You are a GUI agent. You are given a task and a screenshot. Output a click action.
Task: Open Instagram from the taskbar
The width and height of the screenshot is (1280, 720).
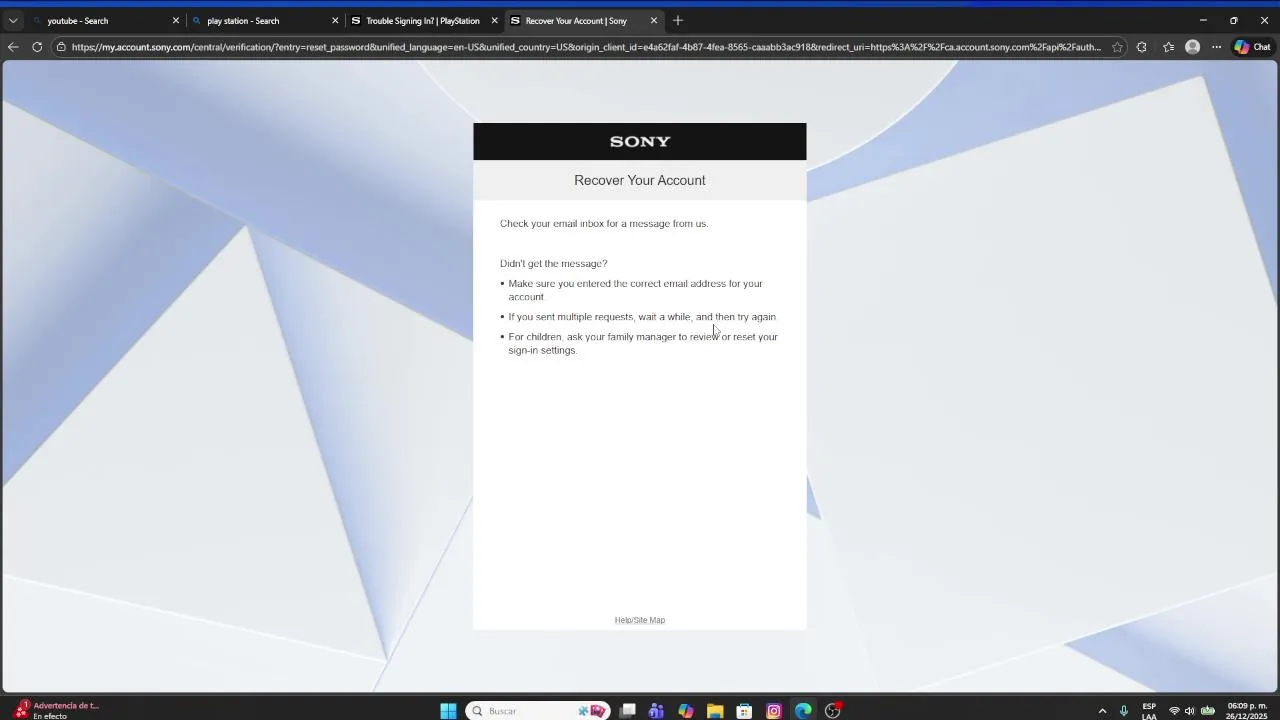point(774,711)
